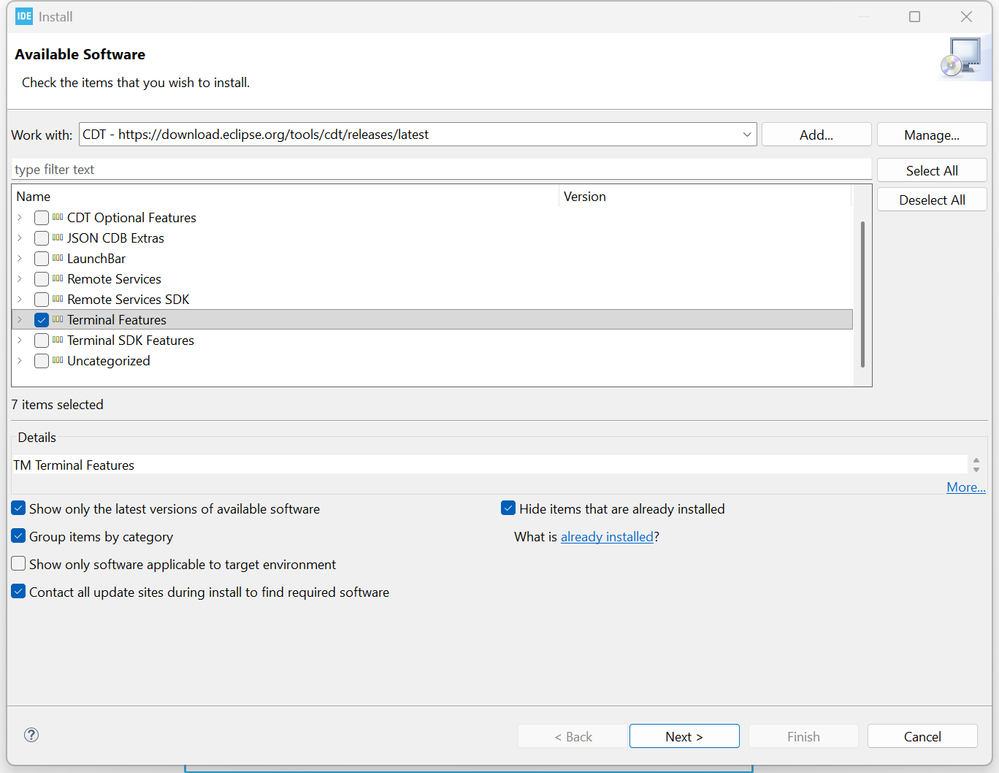Click the category icon beside Uncategorized
Viewport: 999px width, 773px height.
(58, 361)
